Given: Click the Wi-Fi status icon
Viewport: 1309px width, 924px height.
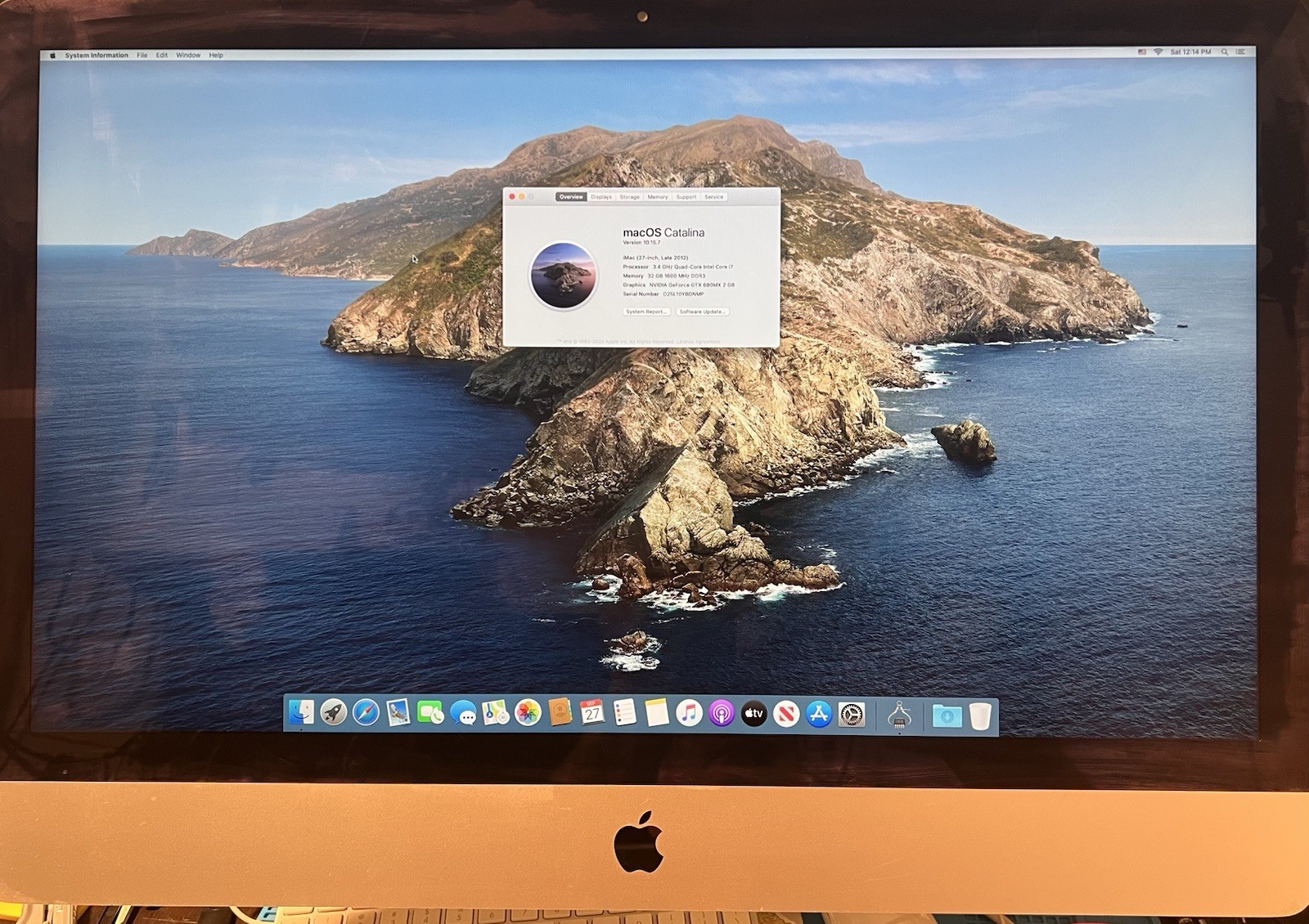Looking at the screenshot, I should coord(1158,52).
